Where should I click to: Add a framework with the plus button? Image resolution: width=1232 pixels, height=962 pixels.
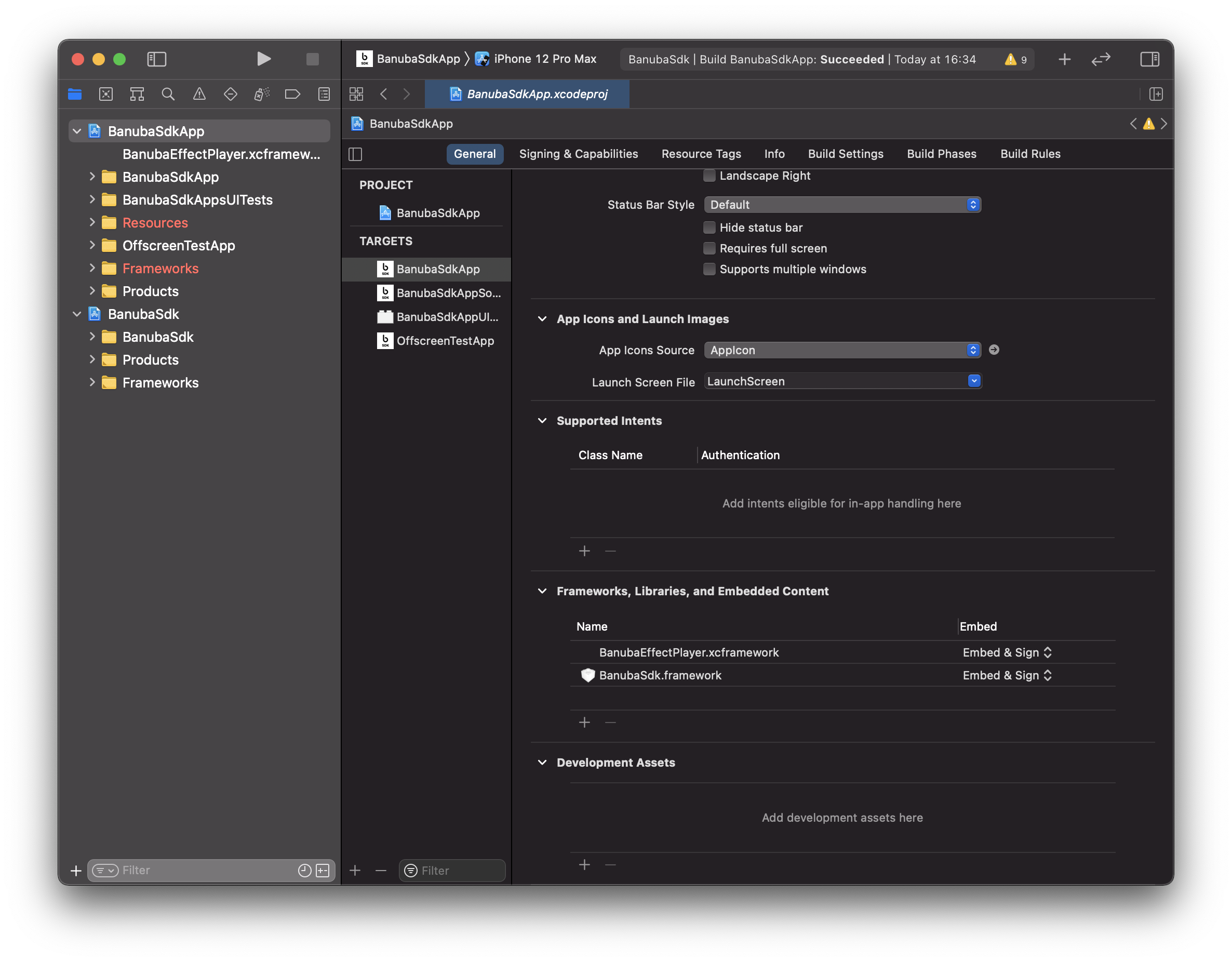(584, 723)
